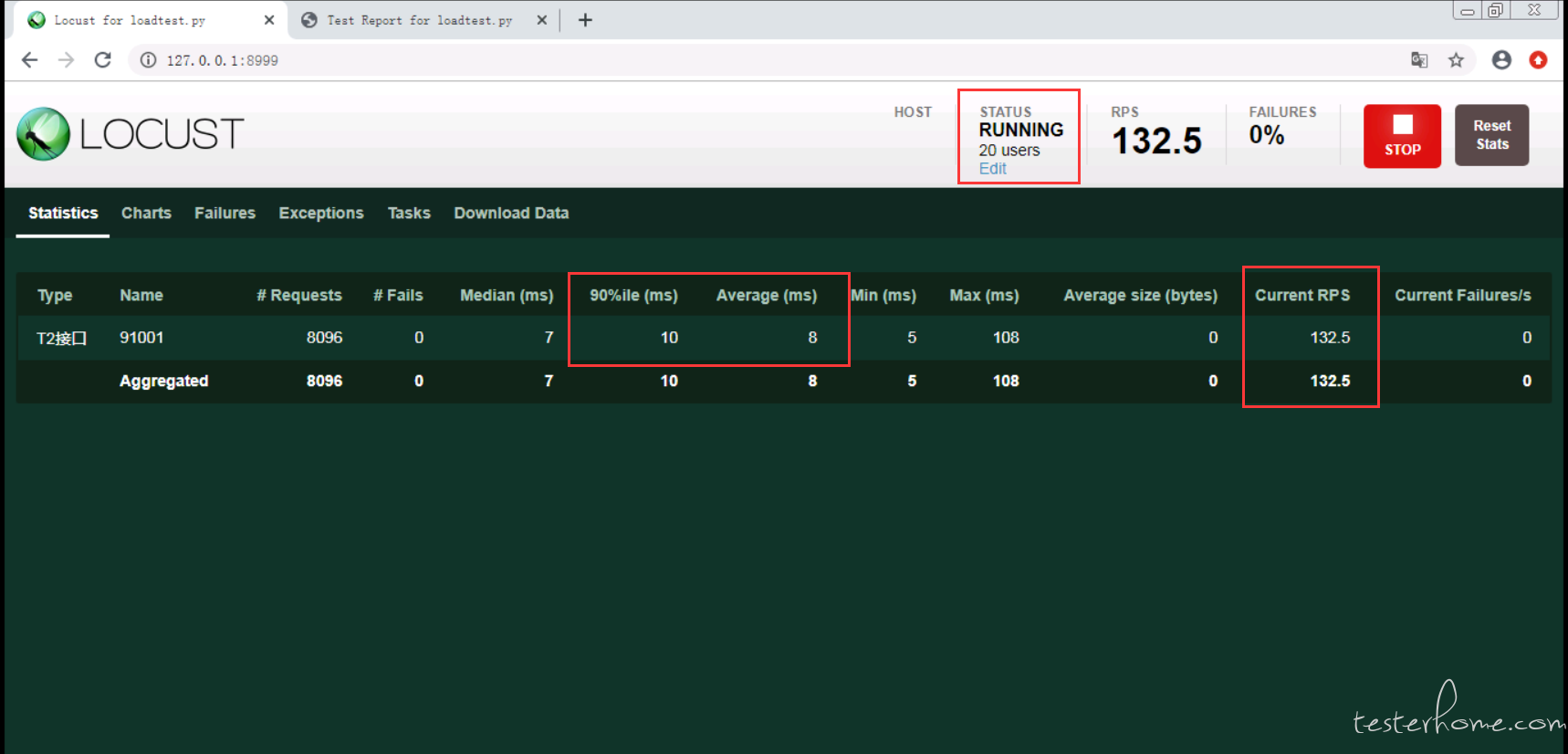Click the Current RPS 132.5 in 91001 row
Image resolution: width=1568 pixels, height=754 pixels.
[x=1330, y=338]
